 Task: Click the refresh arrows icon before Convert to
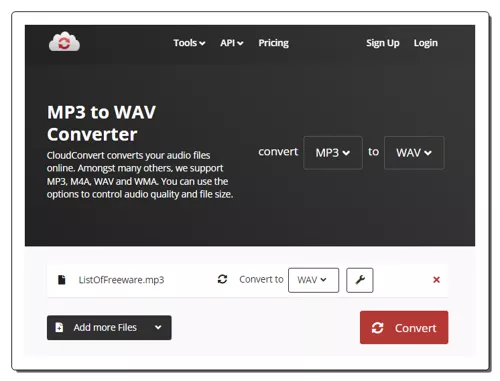[222, 279]
